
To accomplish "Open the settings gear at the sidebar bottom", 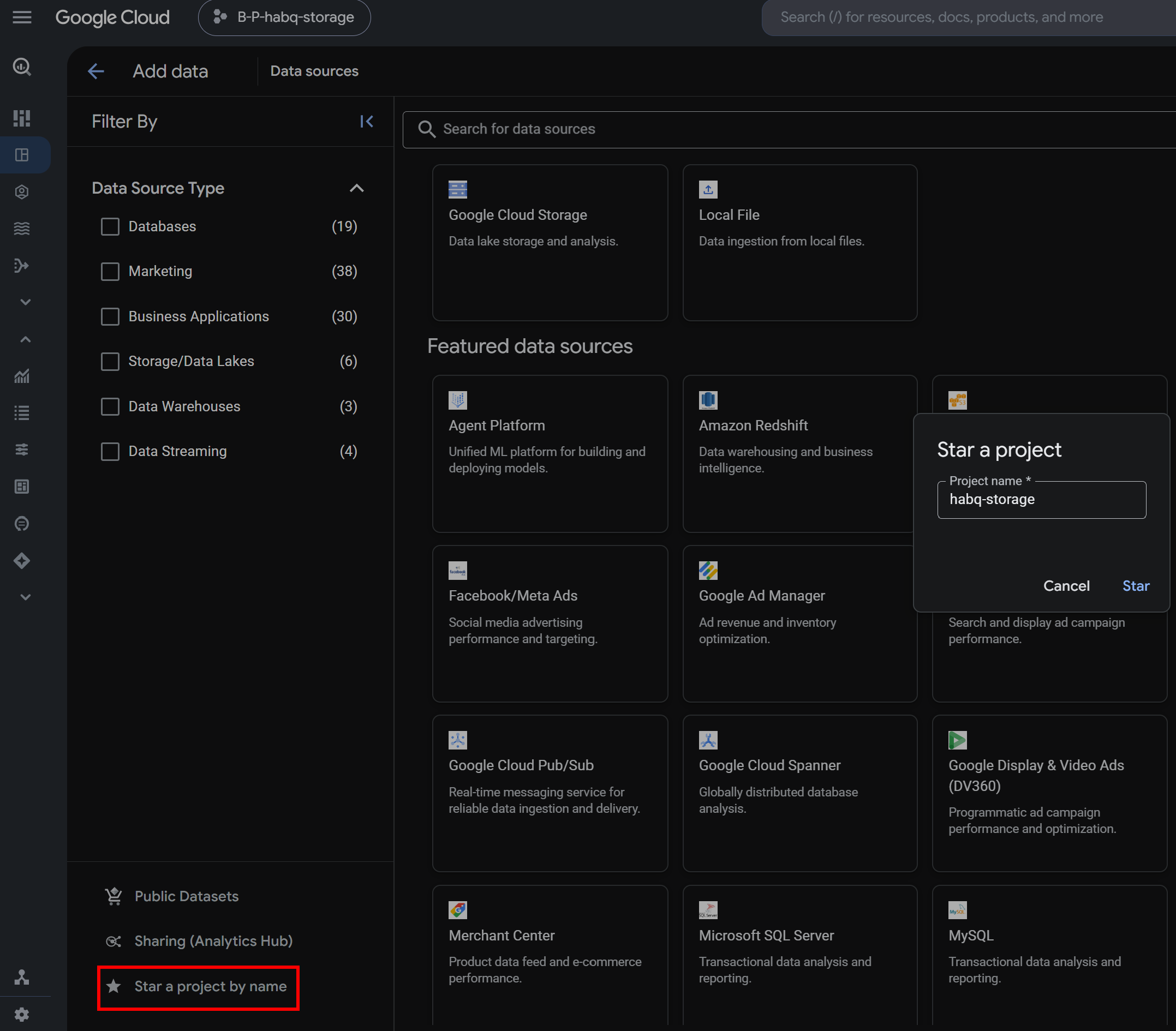I will click(22, 1015).
